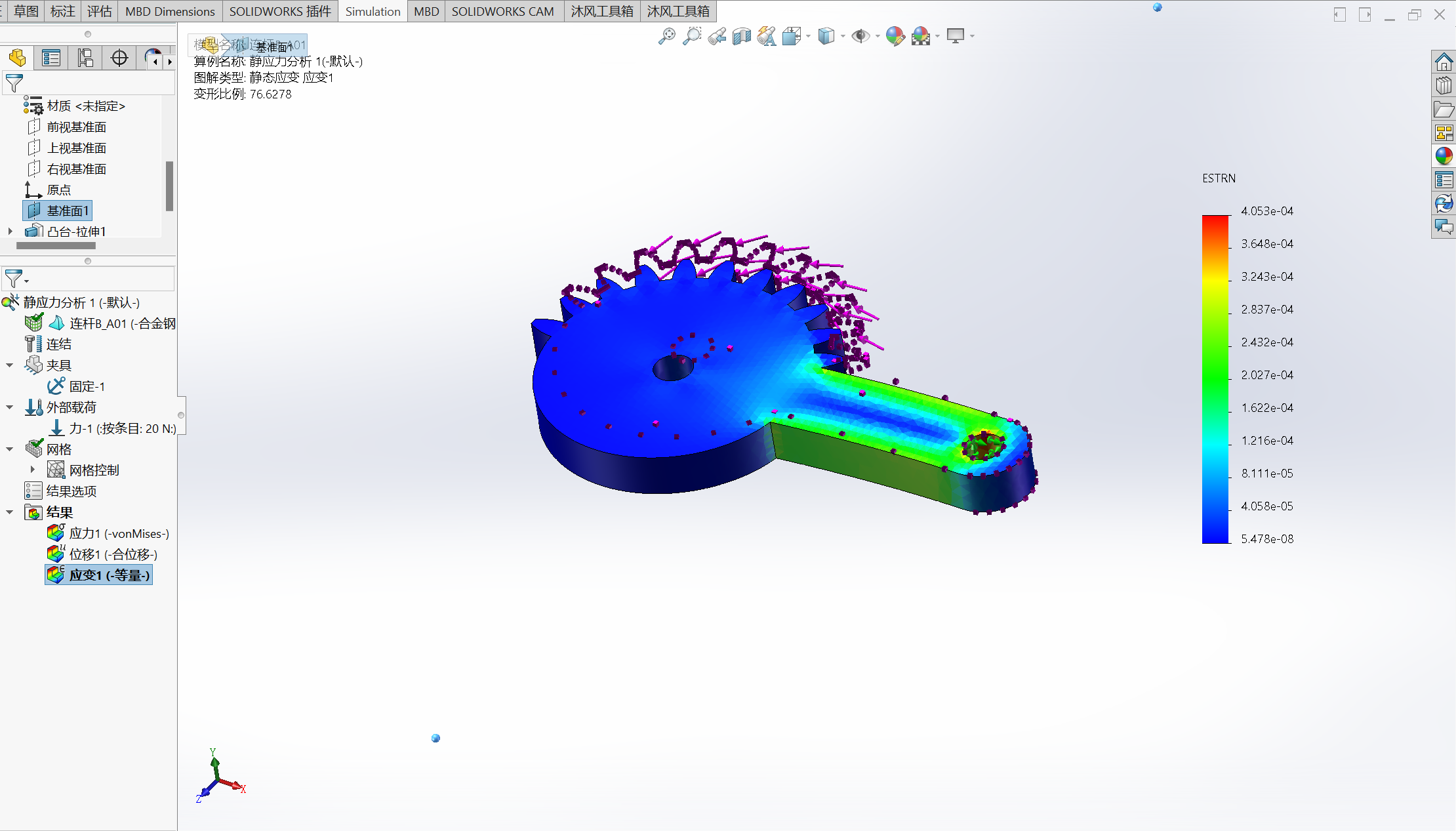
Task: Switch to the SOLIDWORKS 插件 tab
Action: pos(280,11)
